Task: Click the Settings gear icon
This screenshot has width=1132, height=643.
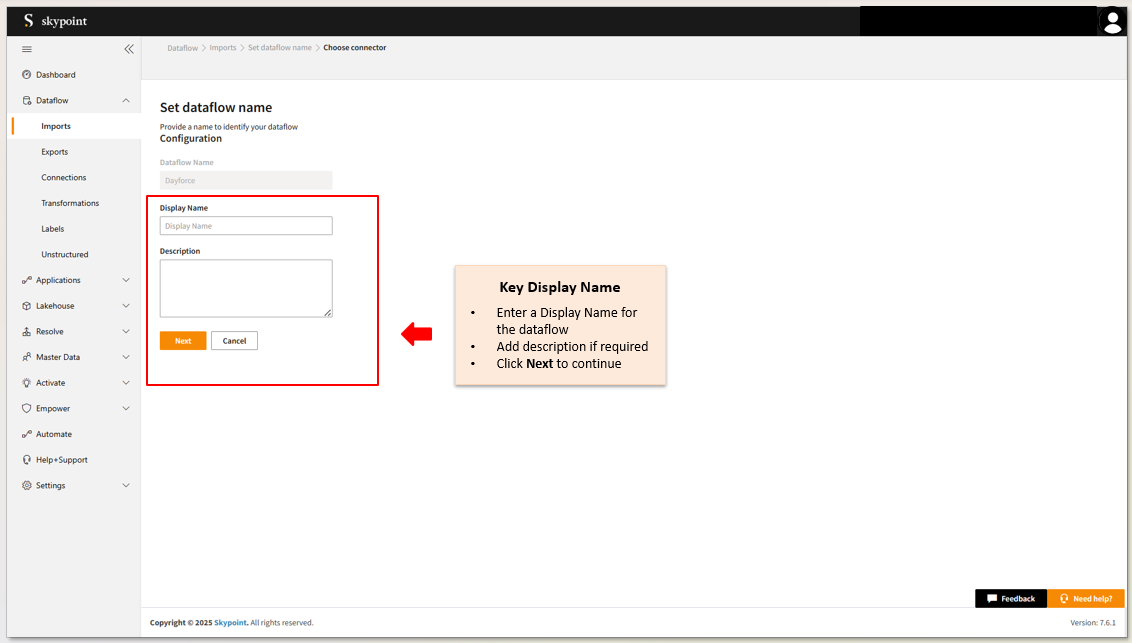Action: 27,486
